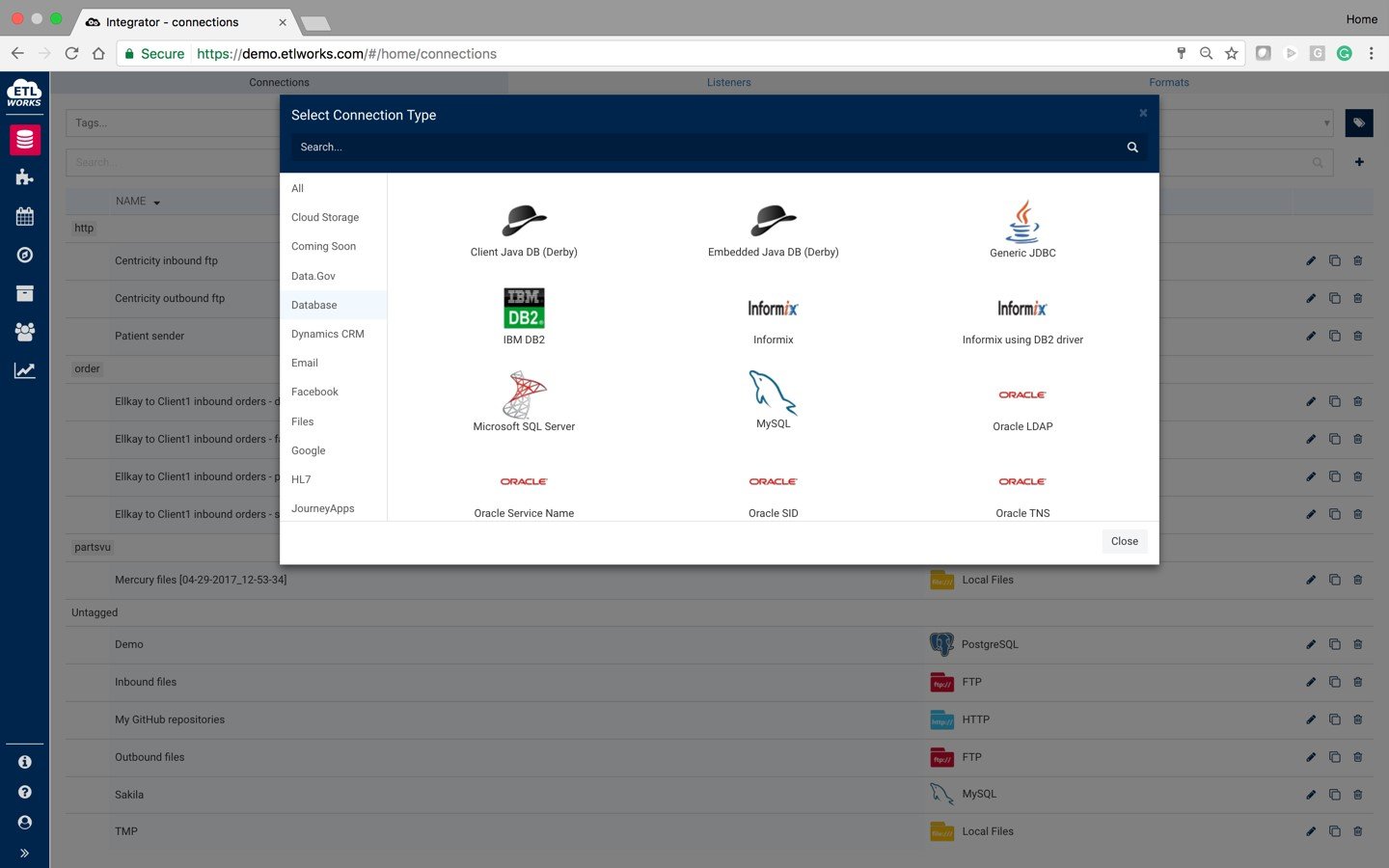This screenshot has width=1389, height=868.
Task: Open Flows puzzle icon in sidebar
Action: coord(25,177)
